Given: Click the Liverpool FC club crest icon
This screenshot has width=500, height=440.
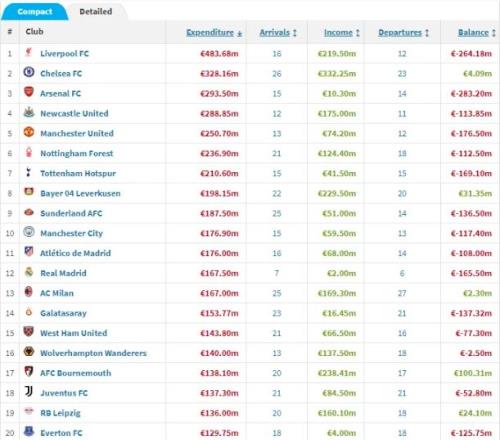Looking at the screenshot, I should (x=29, y=53).
